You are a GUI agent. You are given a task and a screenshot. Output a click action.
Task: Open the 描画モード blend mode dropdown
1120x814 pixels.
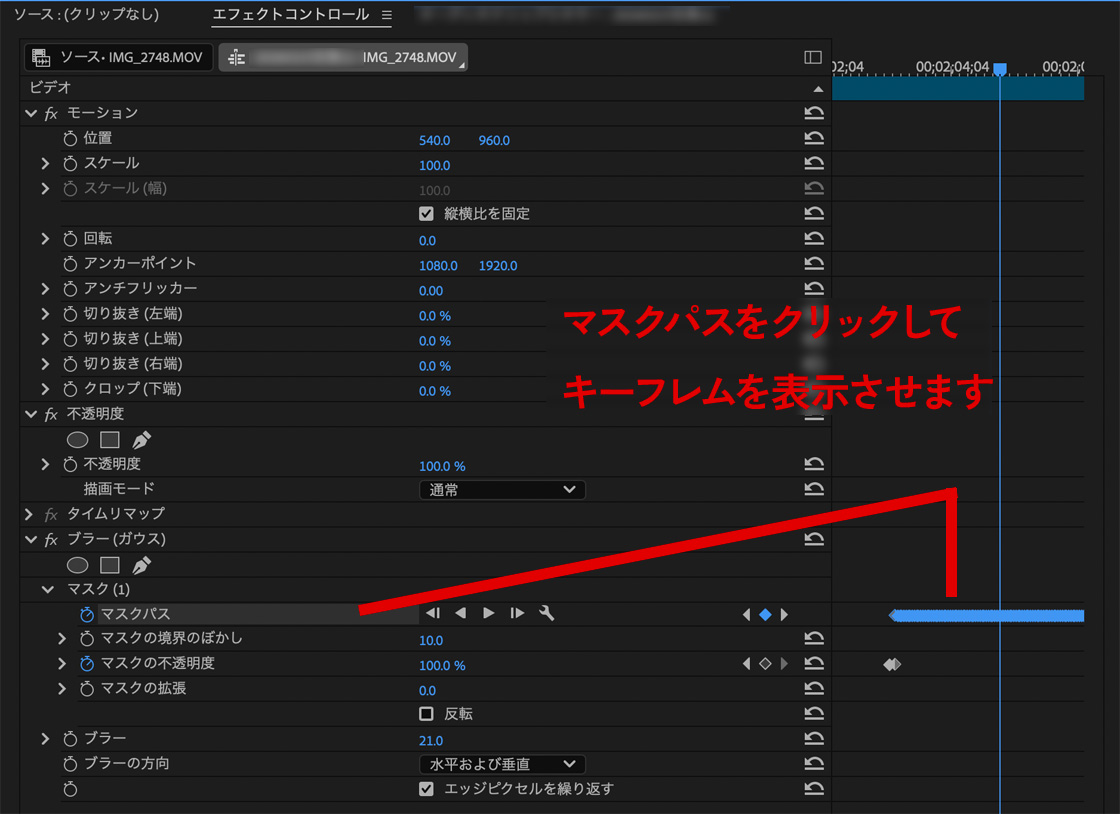tap(502, 490)
